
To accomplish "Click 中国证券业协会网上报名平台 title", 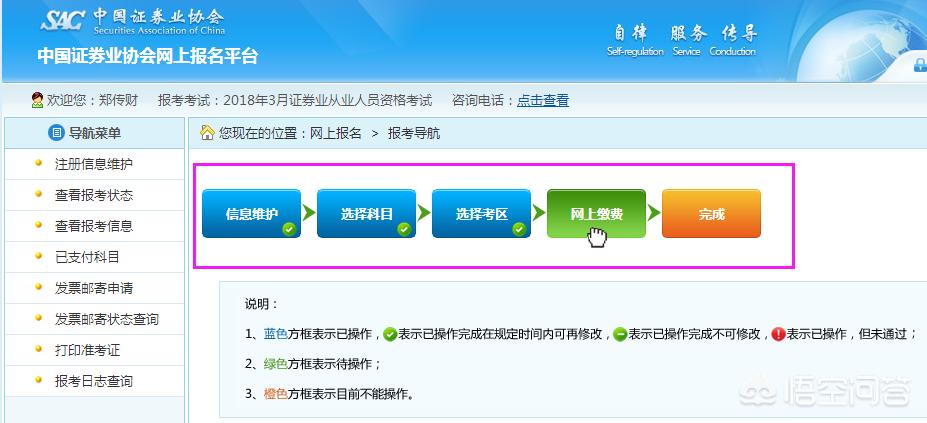I will click(x=148, y=56).
